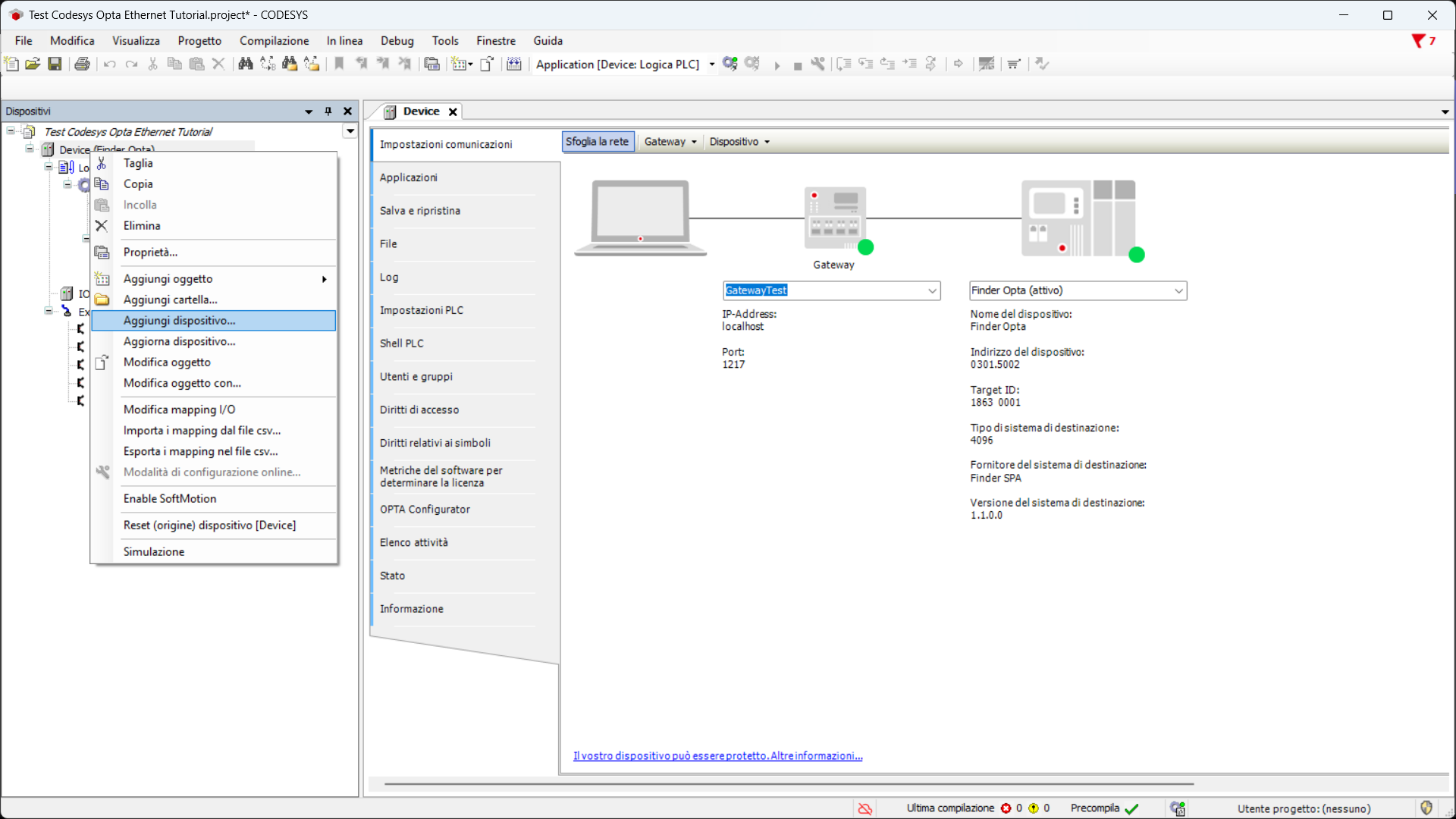The height and width of the screenshot is (819, 1456).
Task: Click the Login gear icon in toolbar
Action: click(730, 64)
